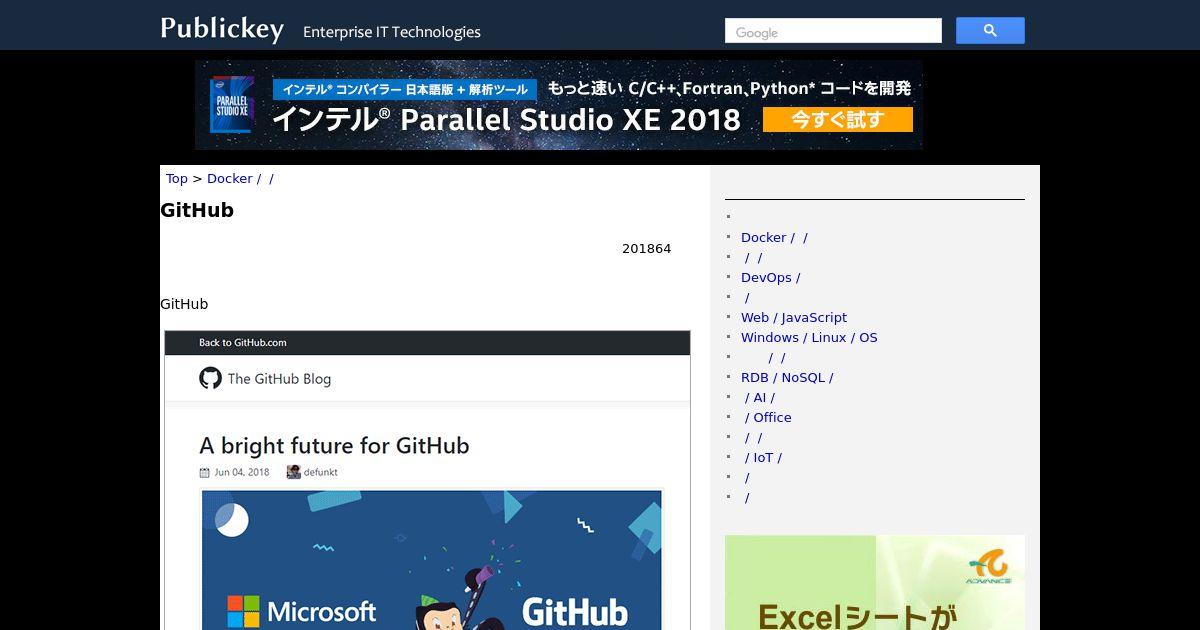Click the blue search magnifier button

coord(990,31)
